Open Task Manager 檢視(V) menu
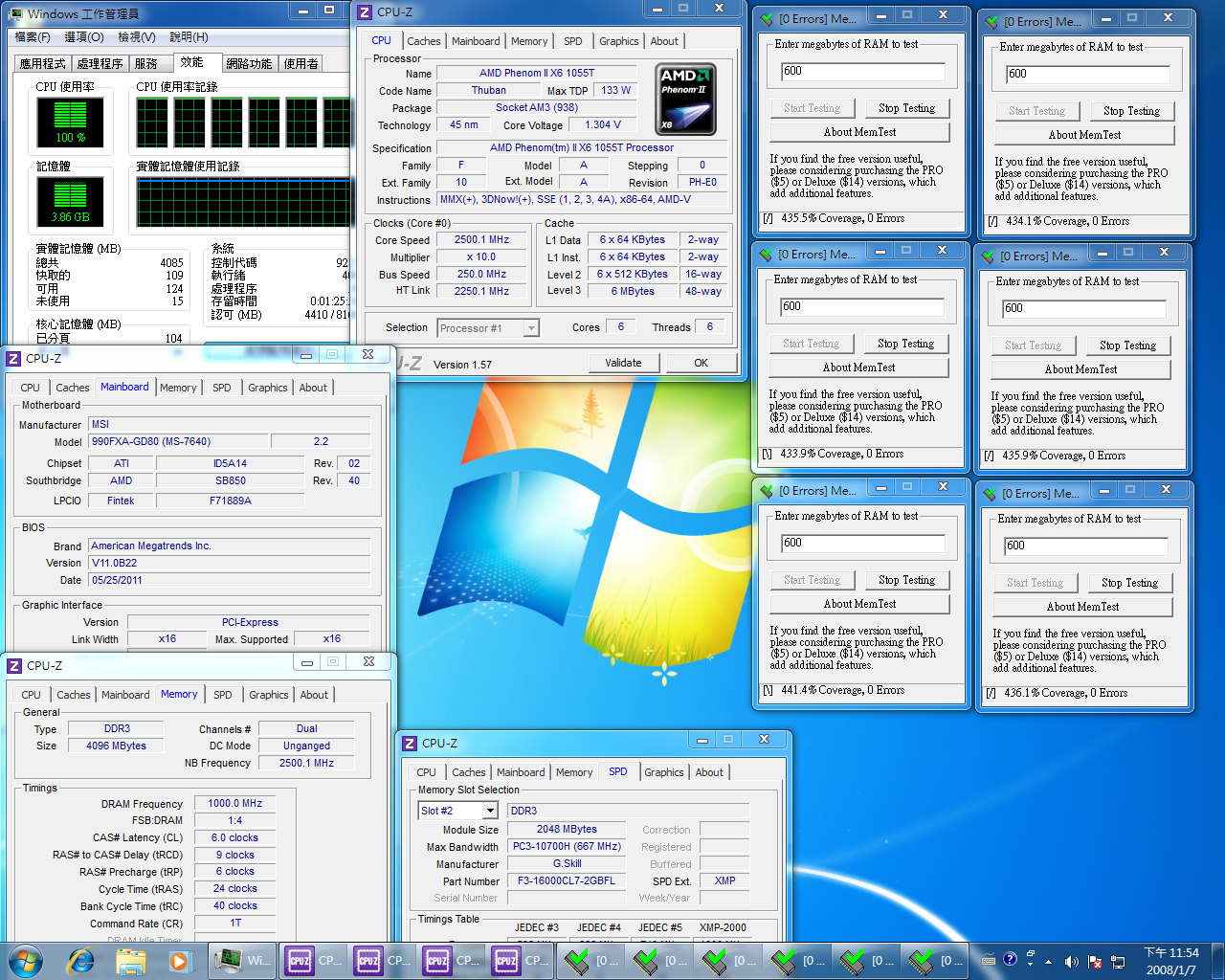This screenshot has height=980, width=1225. 137,36
